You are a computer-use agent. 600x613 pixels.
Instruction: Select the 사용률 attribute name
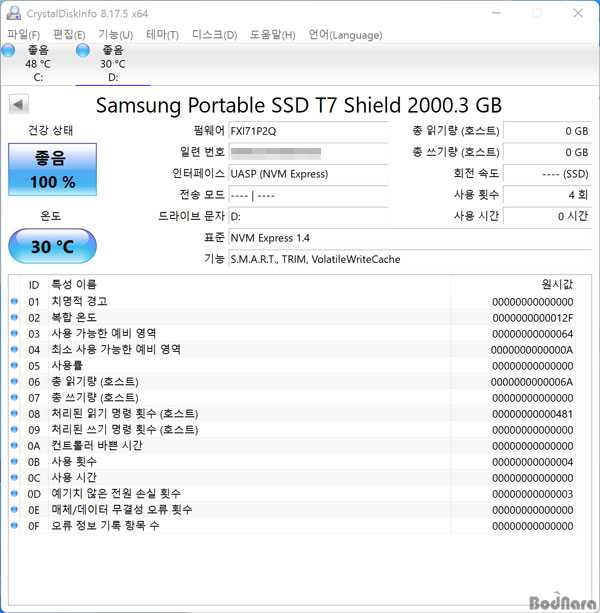pyautogui.click(x=67, y=365)
